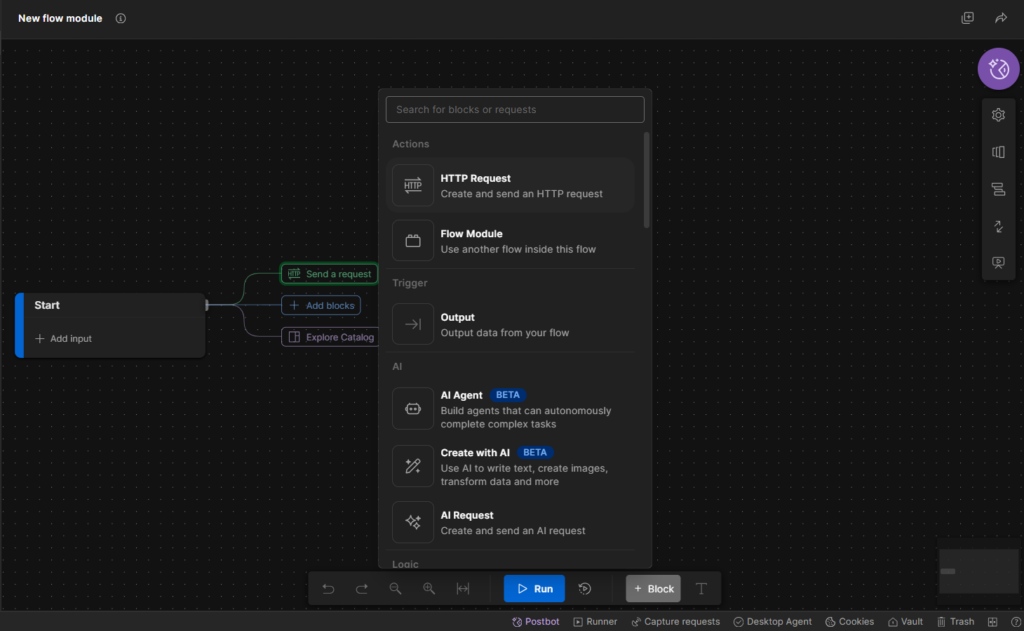
Task: Open the purple Postbot AI assistant button
Action: coord(997,69)
